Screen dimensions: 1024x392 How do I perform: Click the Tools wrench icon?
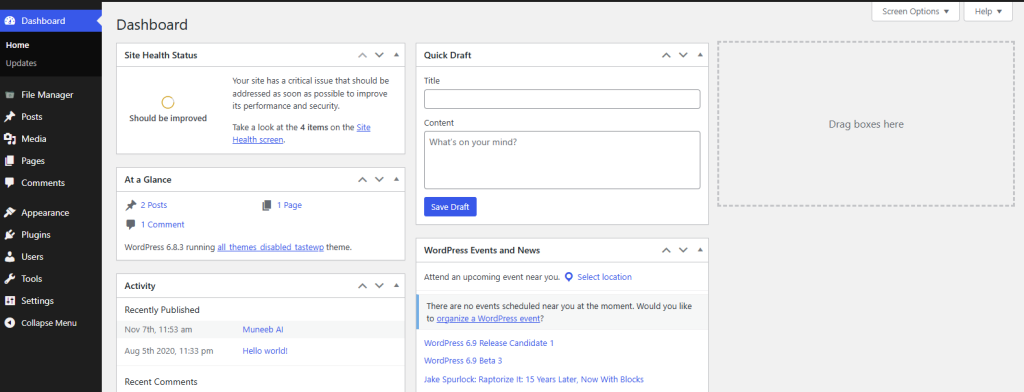point(10,279)
